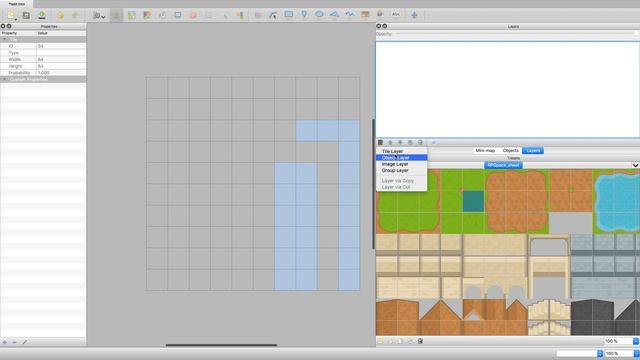The image size is (640, 360).
Task: Select the teal tile in the tileset
Action: point(473,201)
